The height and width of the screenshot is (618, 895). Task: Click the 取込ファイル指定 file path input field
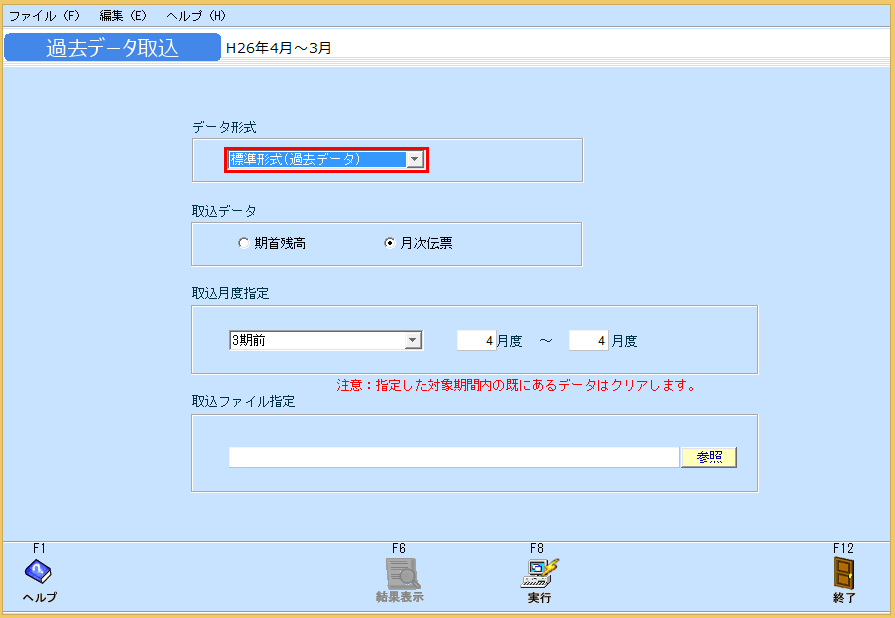[450, 456]
